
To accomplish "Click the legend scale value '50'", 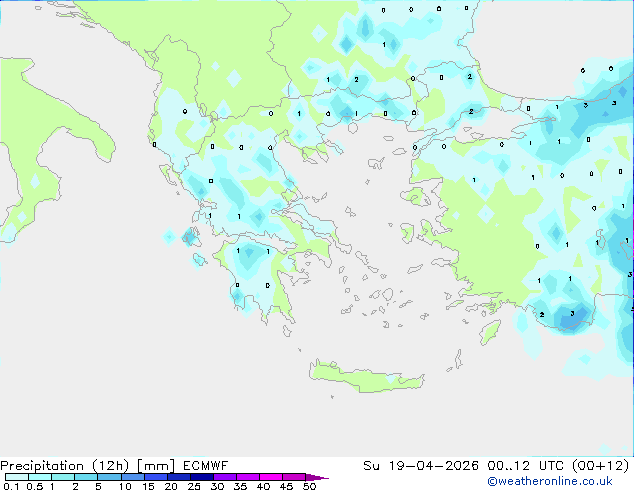I will [x=310, y=486].
